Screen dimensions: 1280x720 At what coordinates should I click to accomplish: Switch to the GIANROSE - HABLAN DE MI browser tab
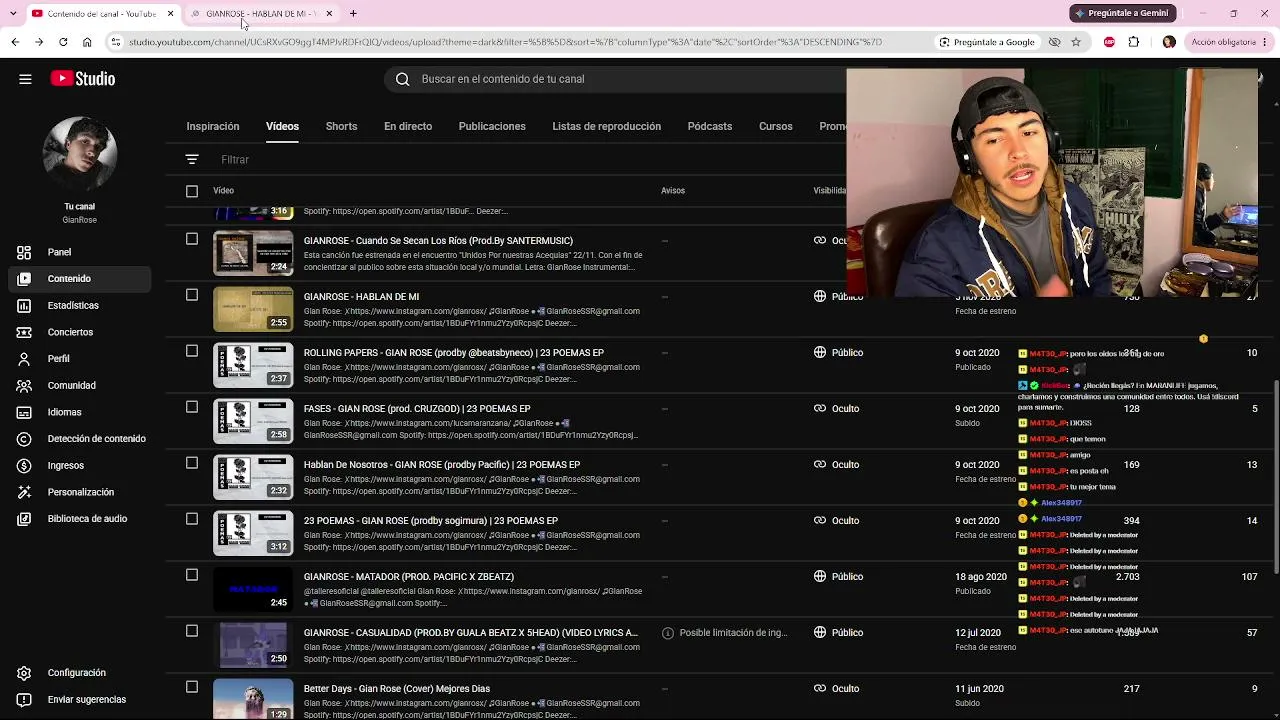point(262,14)
